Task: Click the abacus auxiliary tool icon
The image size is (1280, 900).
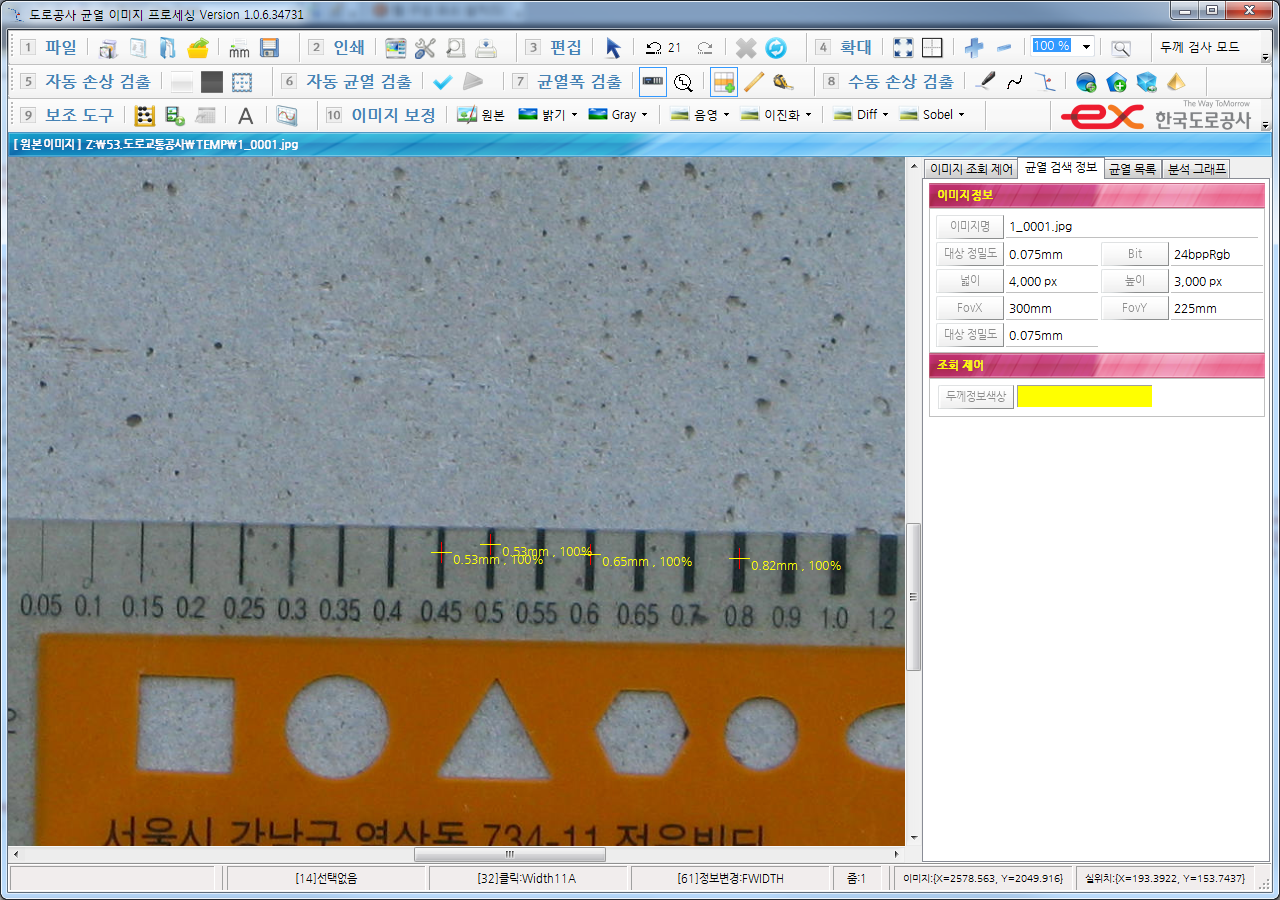Action: [145, 115]
